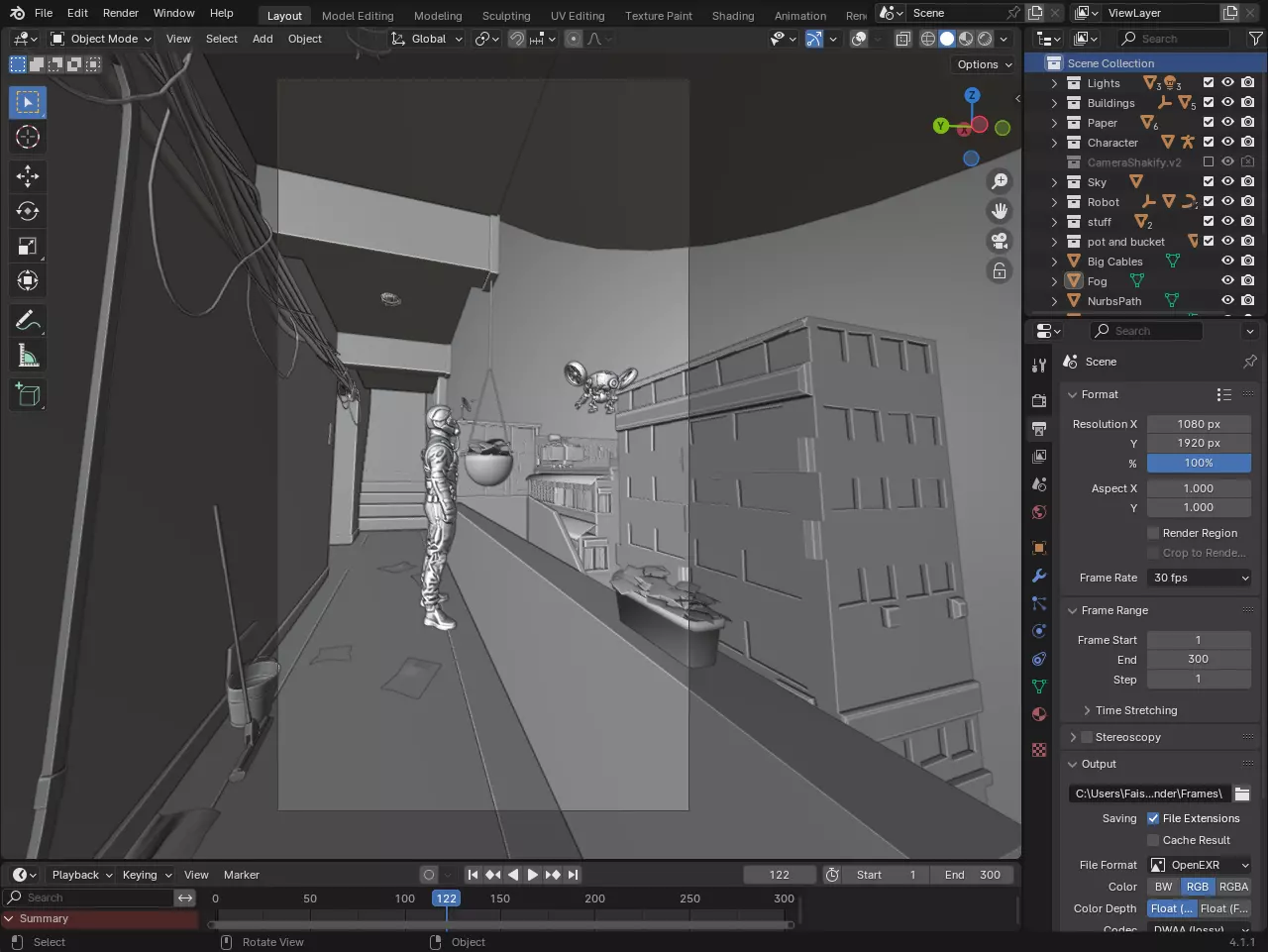Click the pan hand gizmo

pos(1000,211)
